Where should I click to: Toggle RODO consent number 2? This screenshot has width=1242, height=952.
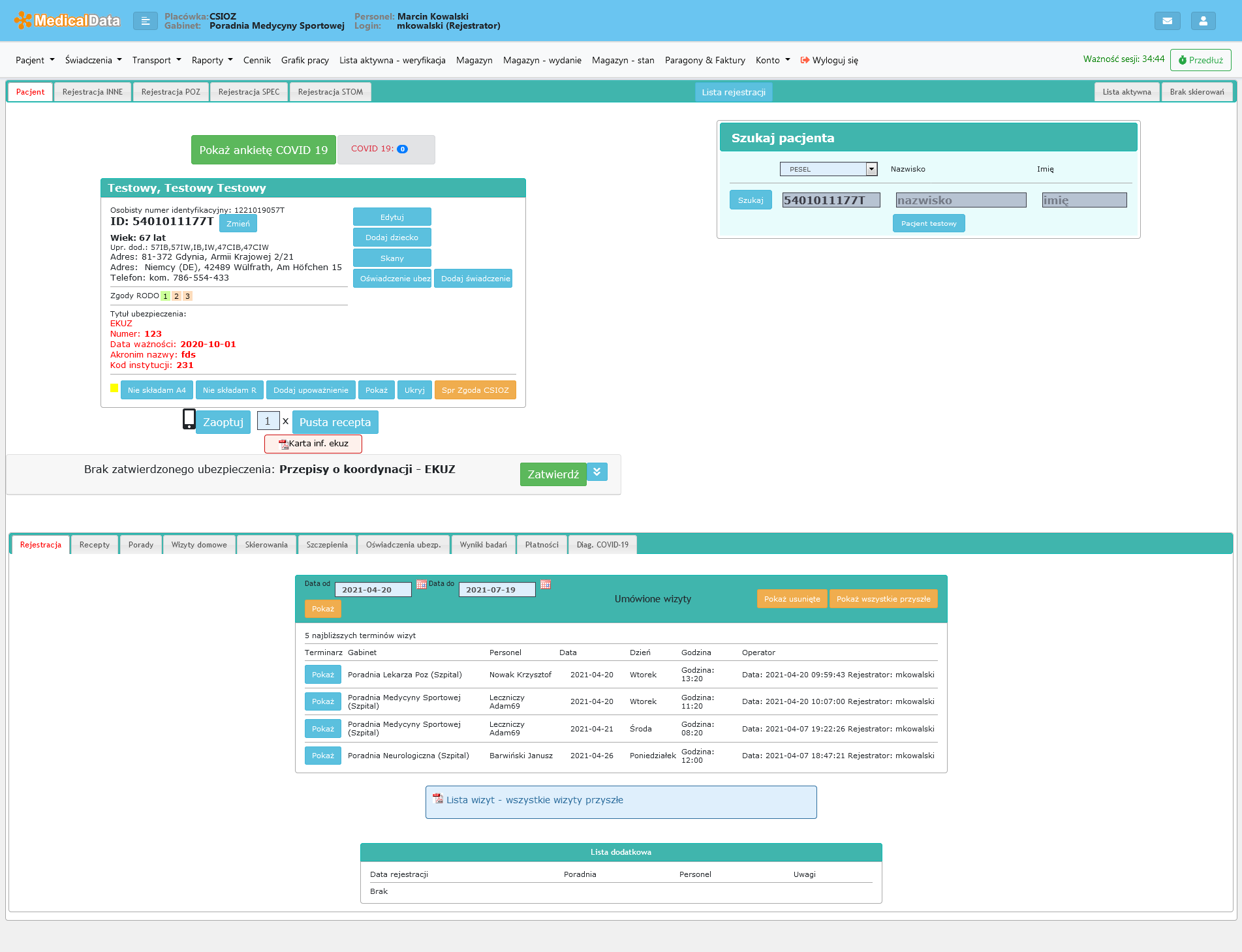(x=176, y=296)
